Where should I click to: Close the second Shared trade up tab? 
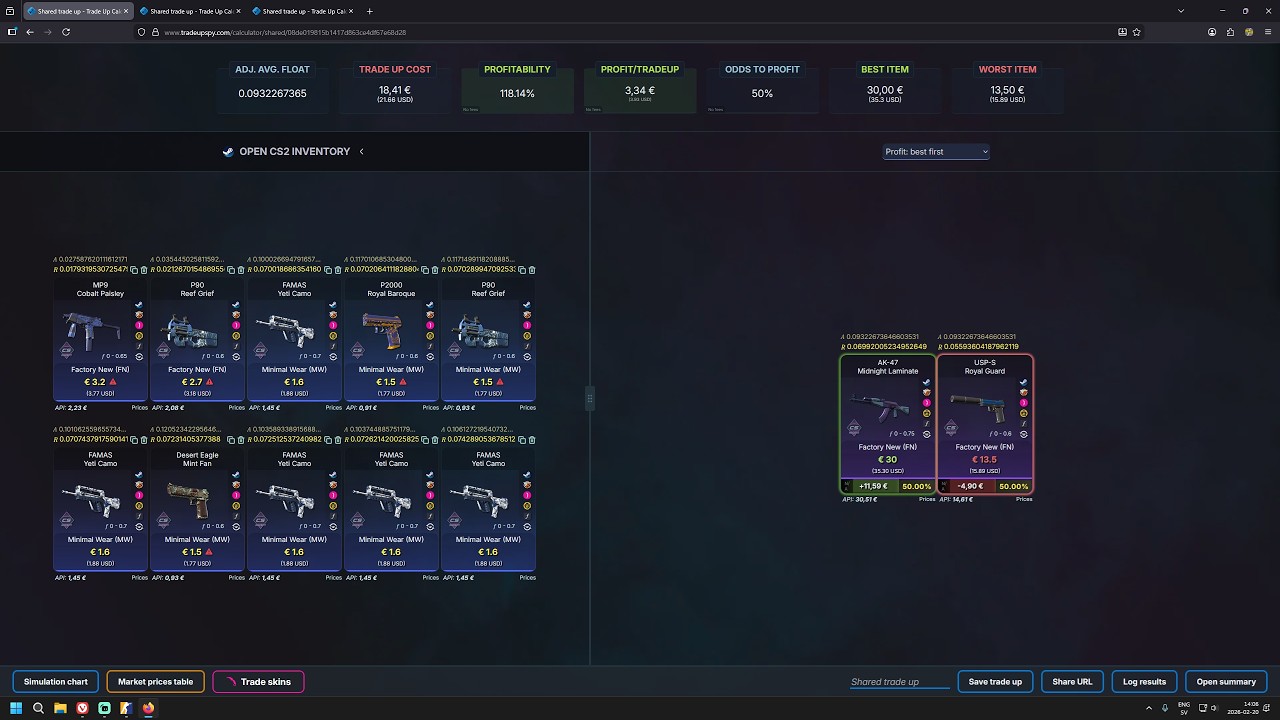click(237, 11)
